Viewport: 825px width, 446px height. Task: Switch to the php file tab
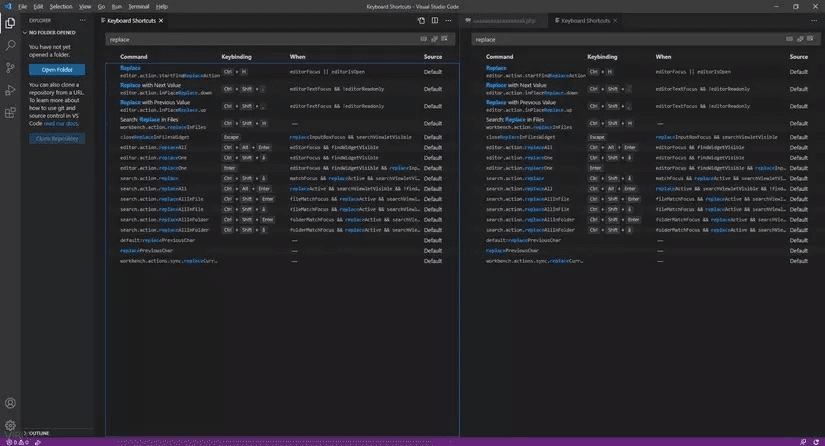pyautogui.click(x=503, y=21)
